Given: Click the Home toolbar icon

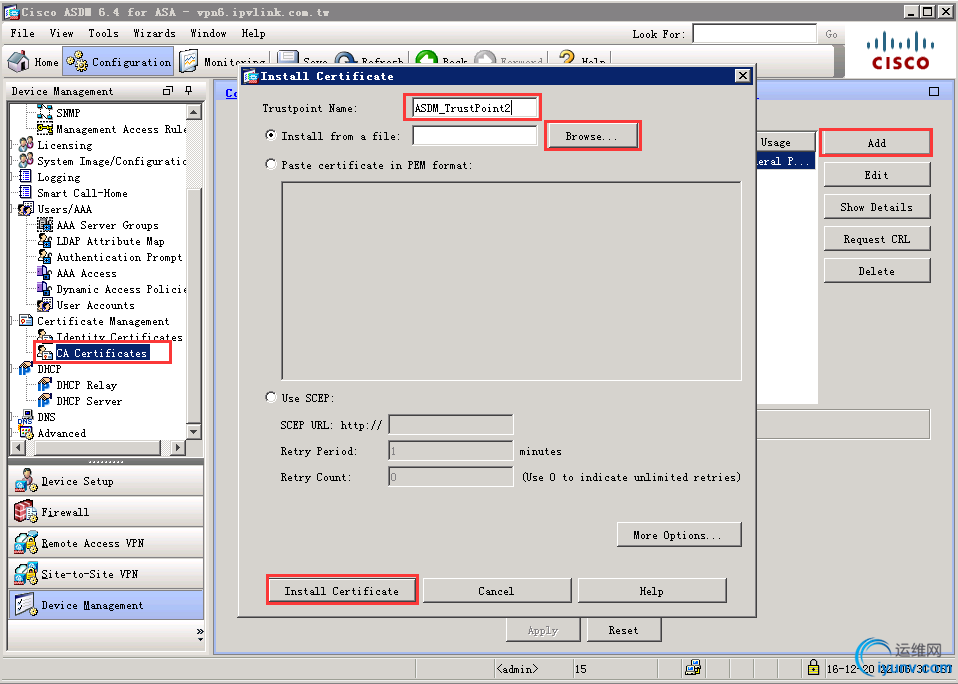Looking at the screenshot, I should tap(18, 61).
